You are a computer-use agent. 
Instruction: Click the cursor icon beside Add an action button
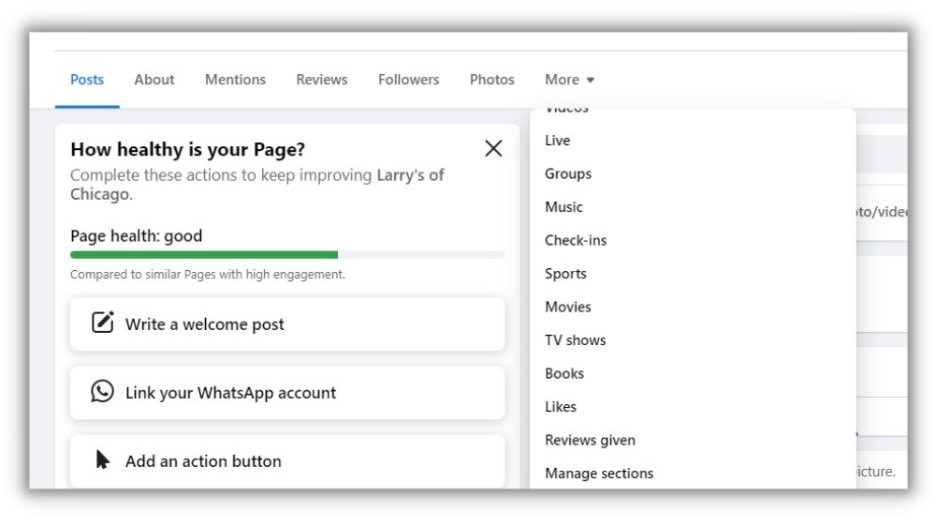pos(102,460)
